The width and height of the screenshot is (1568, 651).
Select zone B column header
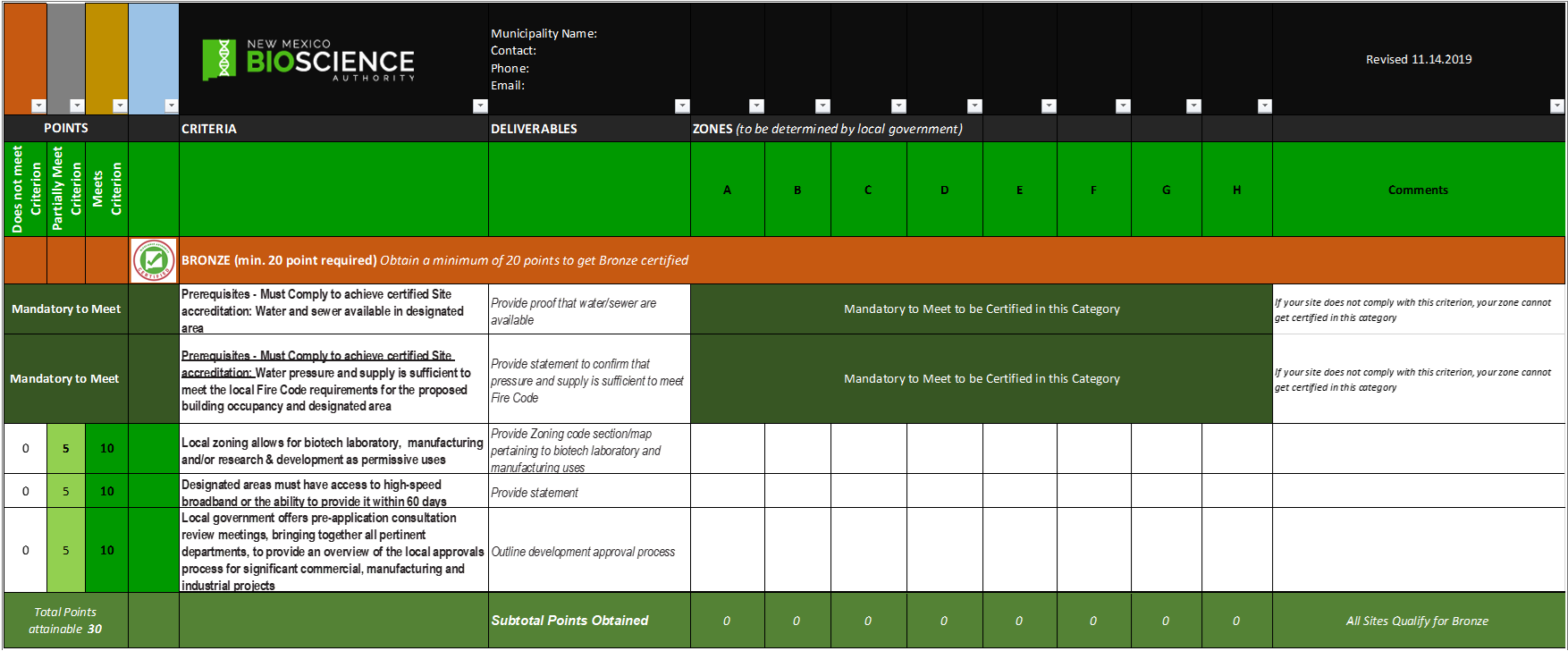797,189
